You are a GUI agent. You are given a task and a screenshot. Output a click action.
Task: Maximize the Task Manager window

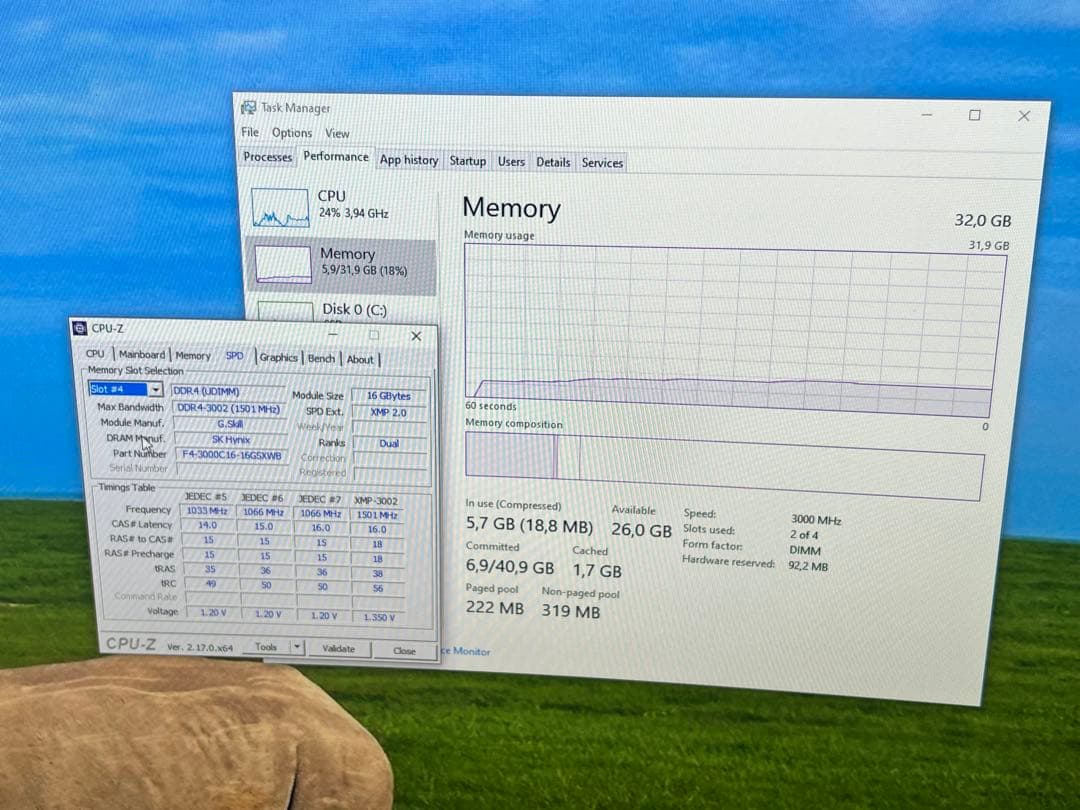[x=974, y=116]
